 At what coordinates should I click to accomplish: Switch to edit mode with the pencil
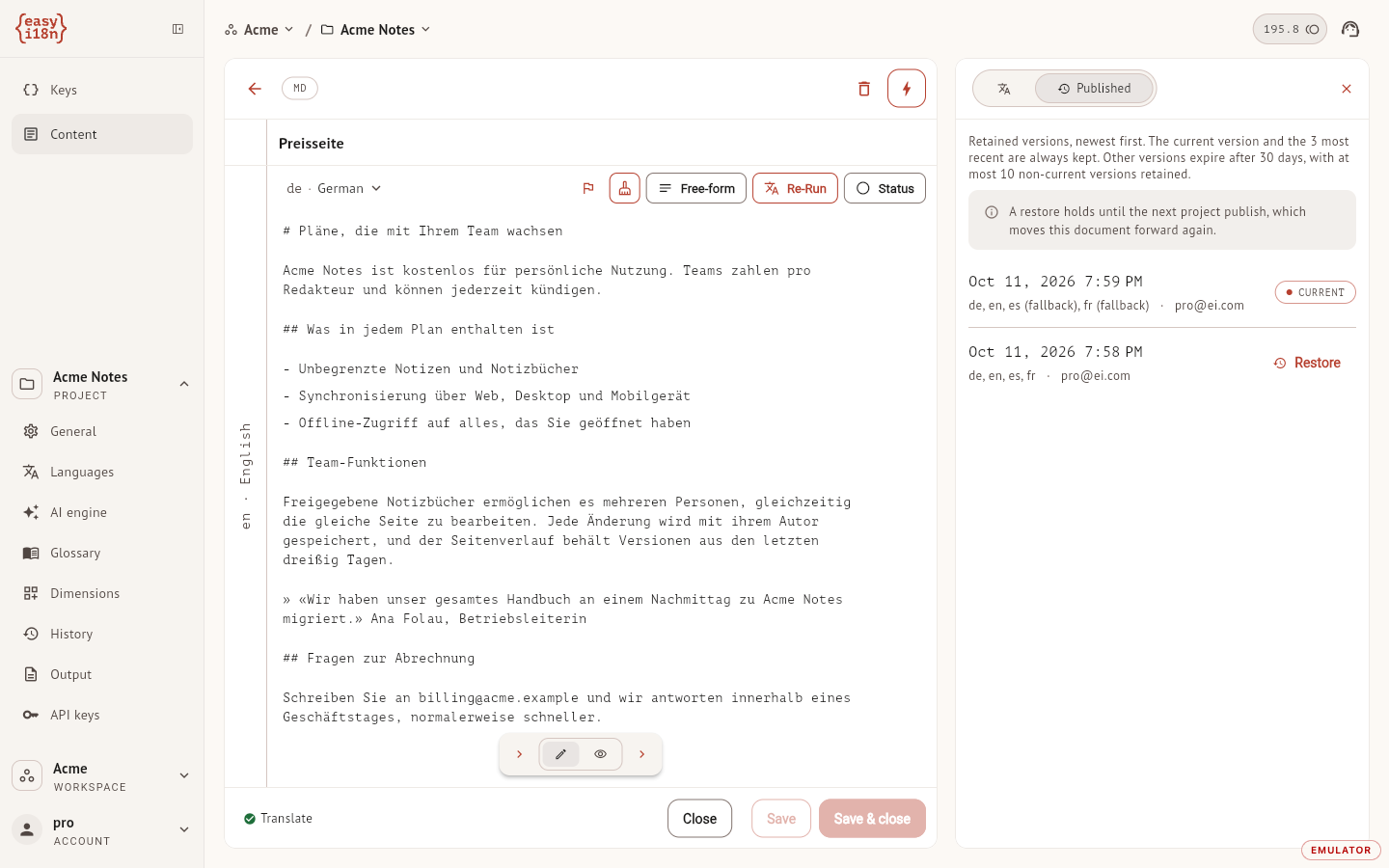pos(560,754)
